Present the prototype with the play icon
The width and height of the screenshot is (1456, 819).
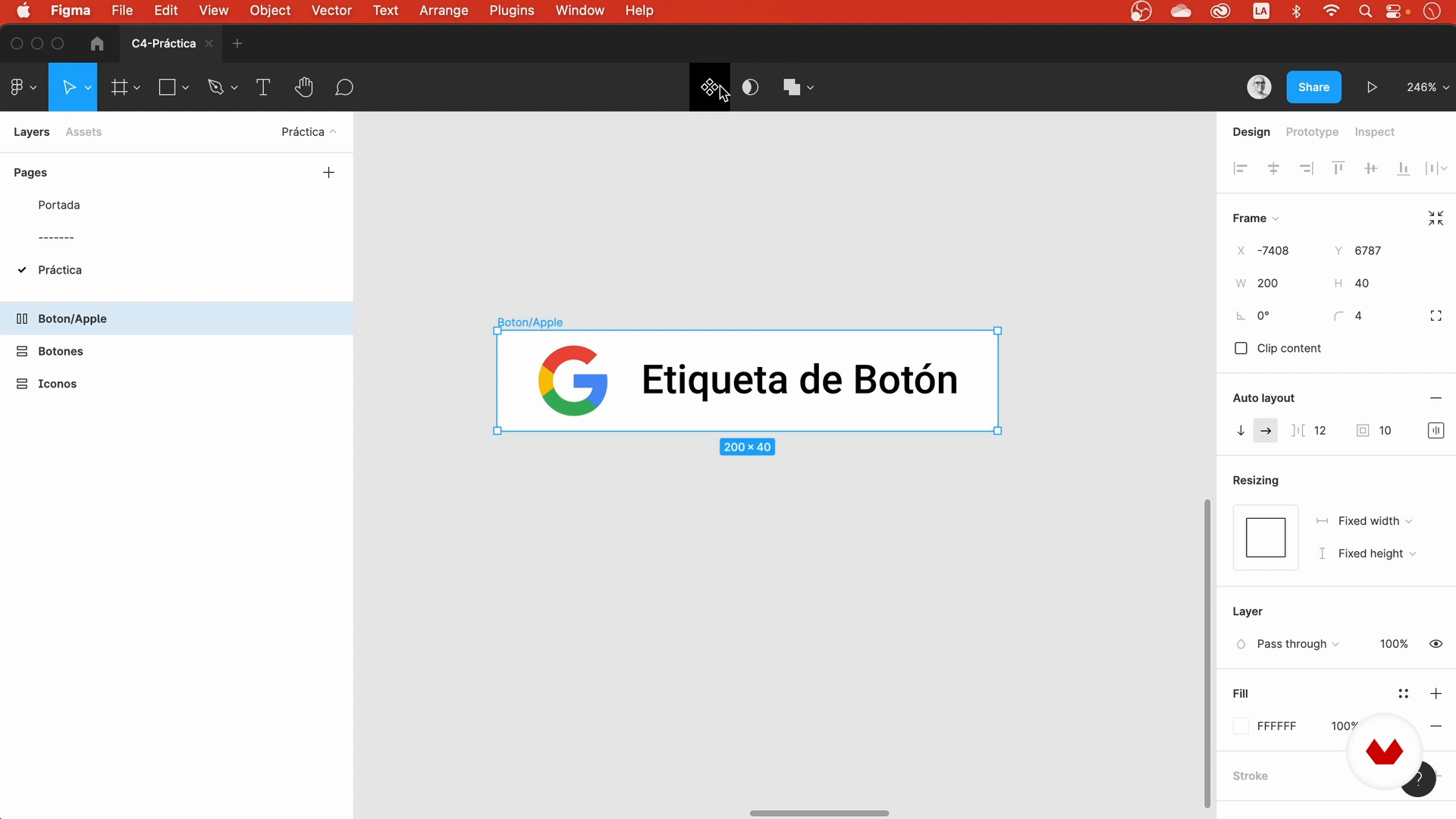1372,87
